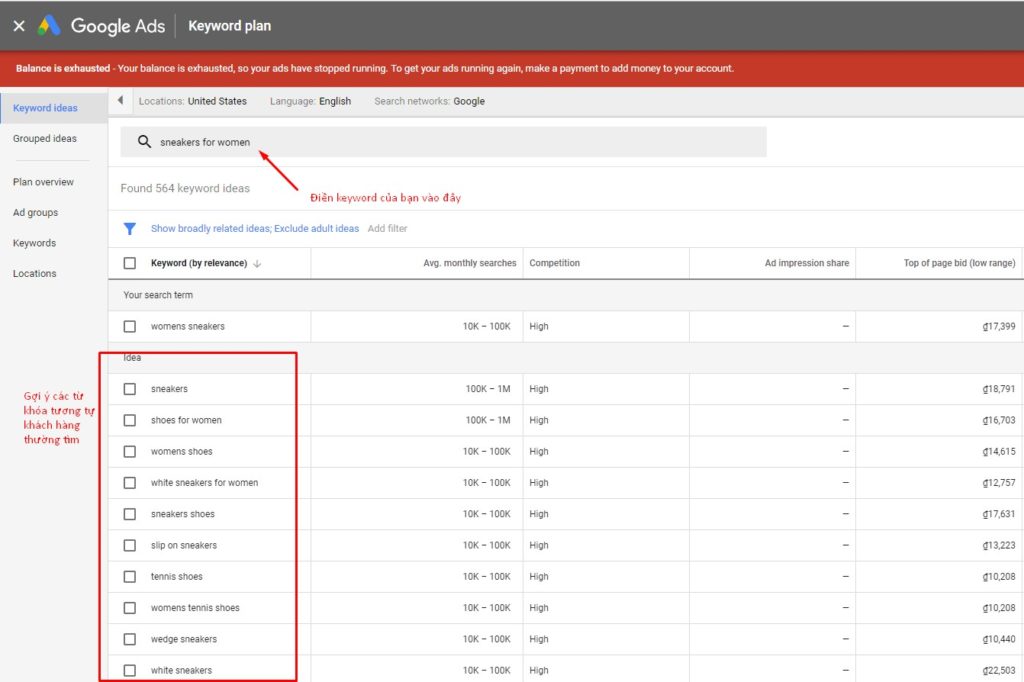Sort by Keyword (by relevance) column header

(199, 263)
